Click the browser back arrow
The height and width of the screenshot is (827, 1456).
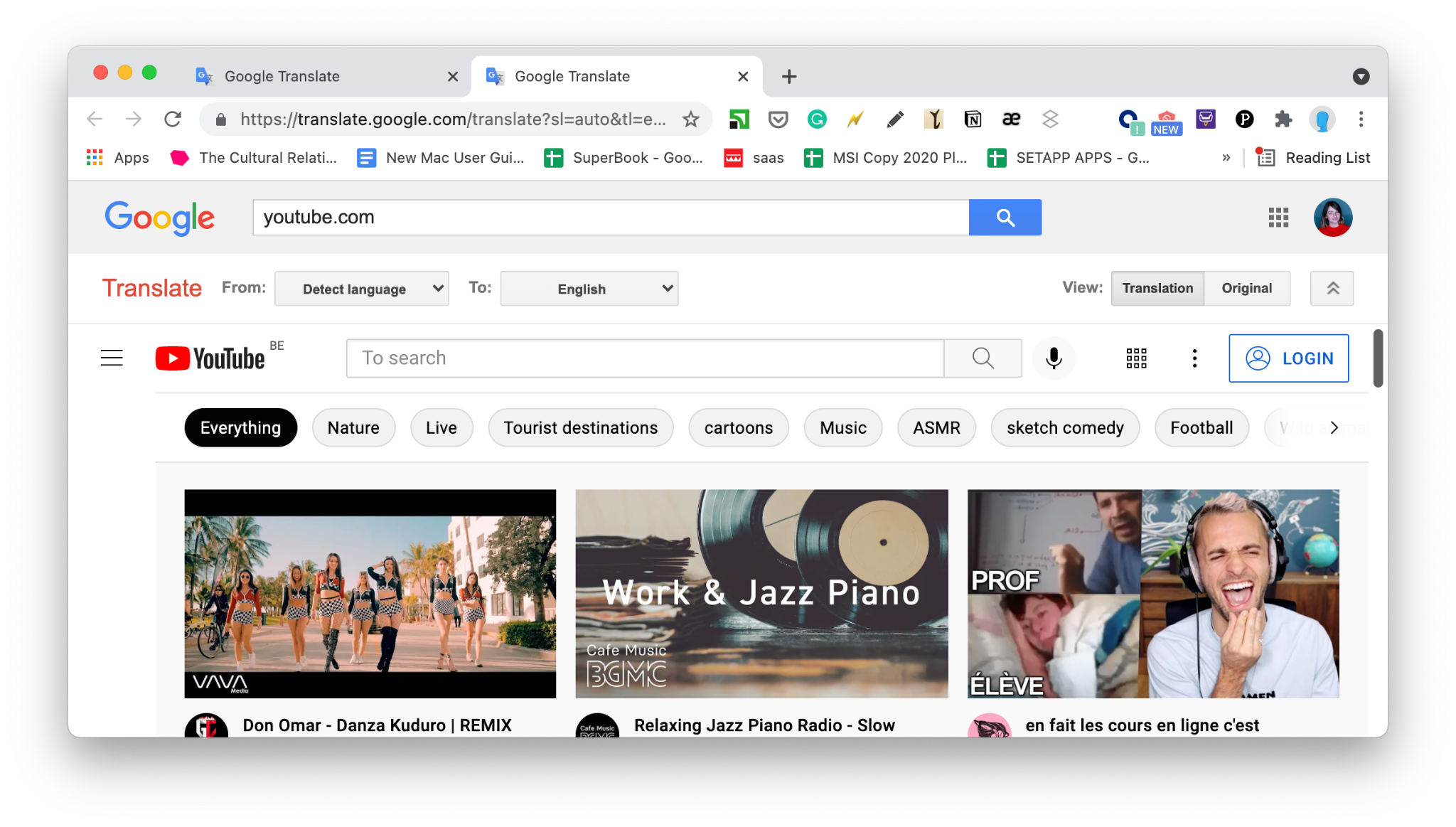tap(95, 119)
